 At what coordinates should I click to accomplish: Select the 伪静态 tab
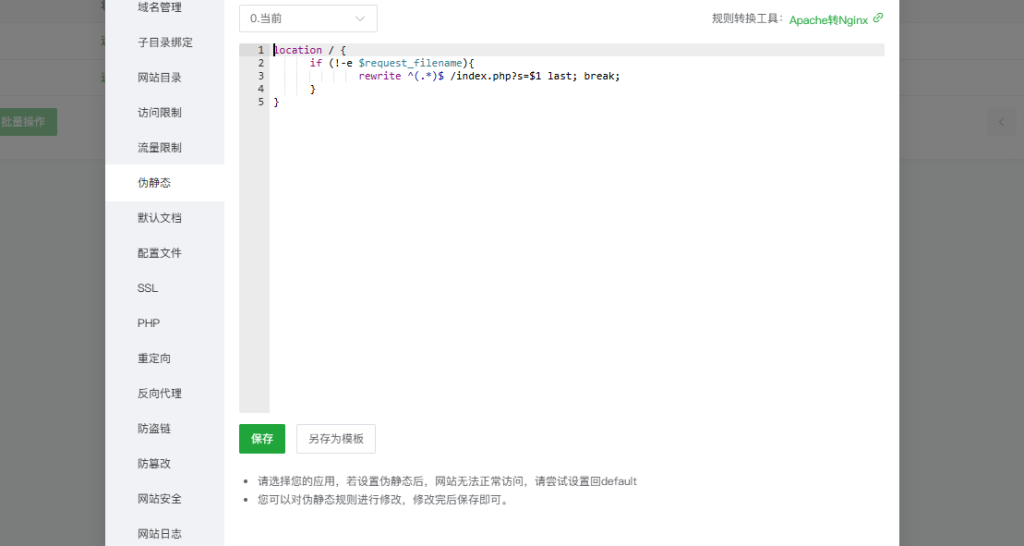154,183
